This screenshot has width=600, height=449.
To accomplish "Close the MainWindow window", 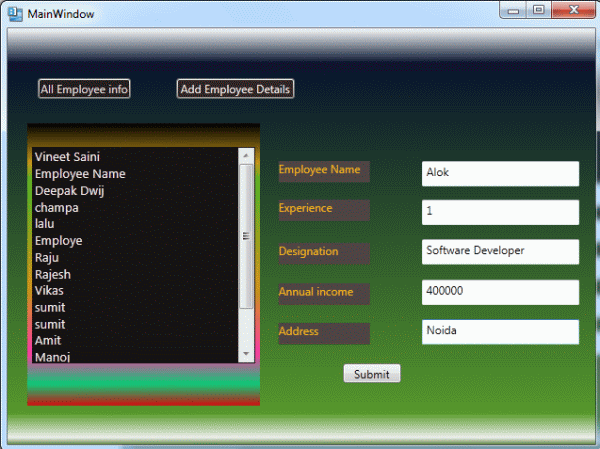I will click(x=573, y=10).
